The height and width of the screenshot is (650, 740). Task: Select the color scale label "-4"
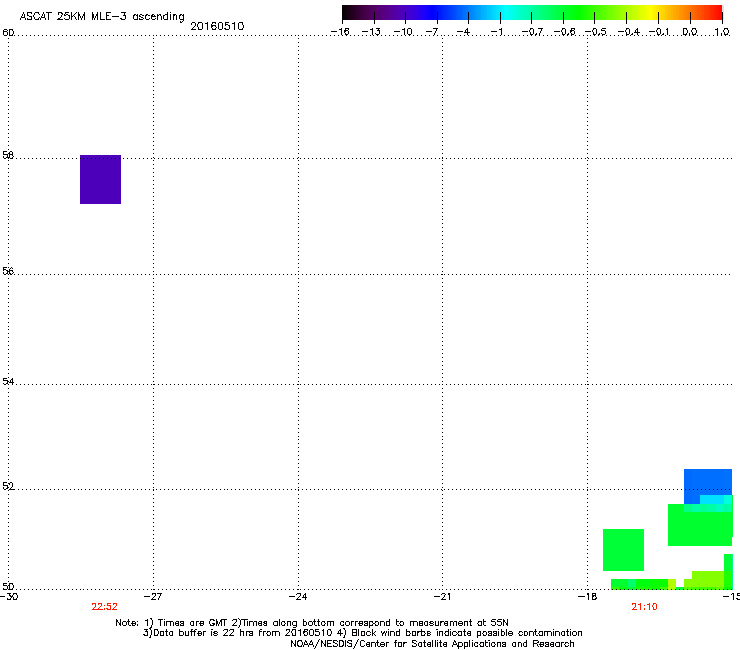(463, 32)
